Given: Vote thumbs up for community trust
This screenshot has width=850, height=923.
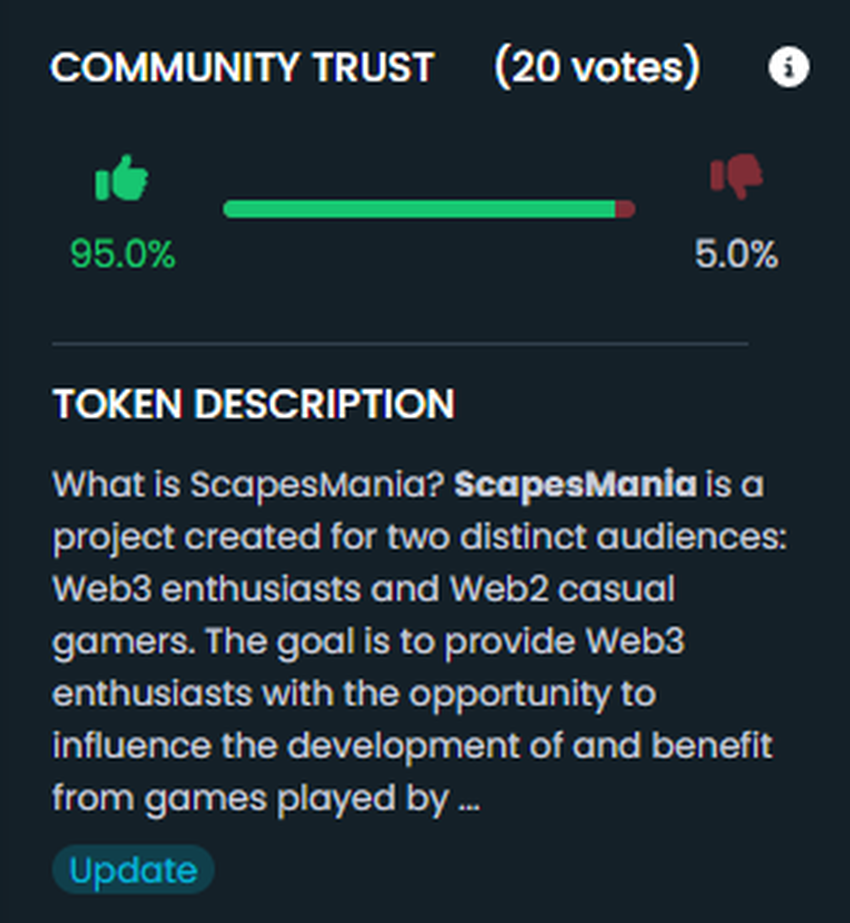Looking at the screenshot, I should coord(122,180).
